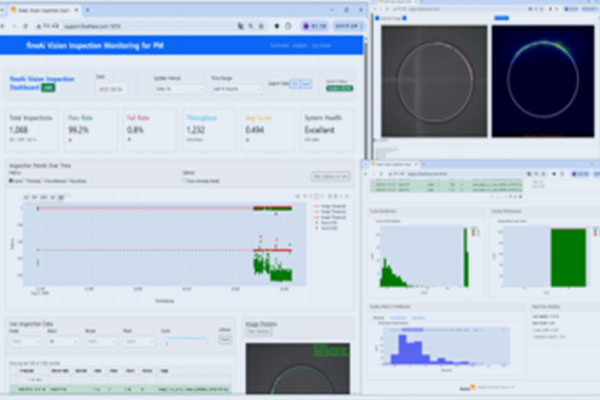Open the Dashboard link in the blue header

(279, 46)
